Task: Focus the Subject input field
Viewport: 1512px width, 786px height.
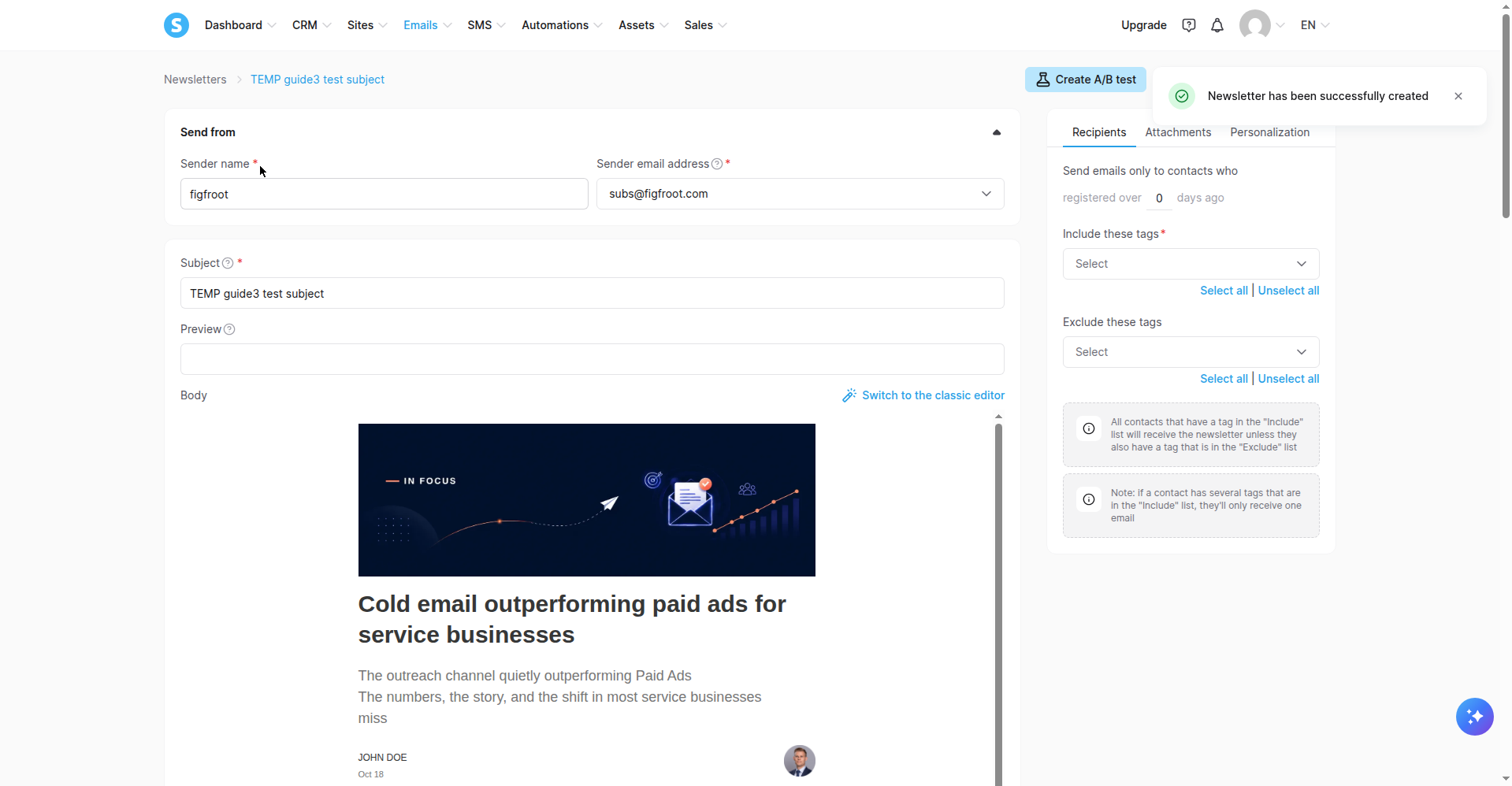Action: [x=592, y=293]
